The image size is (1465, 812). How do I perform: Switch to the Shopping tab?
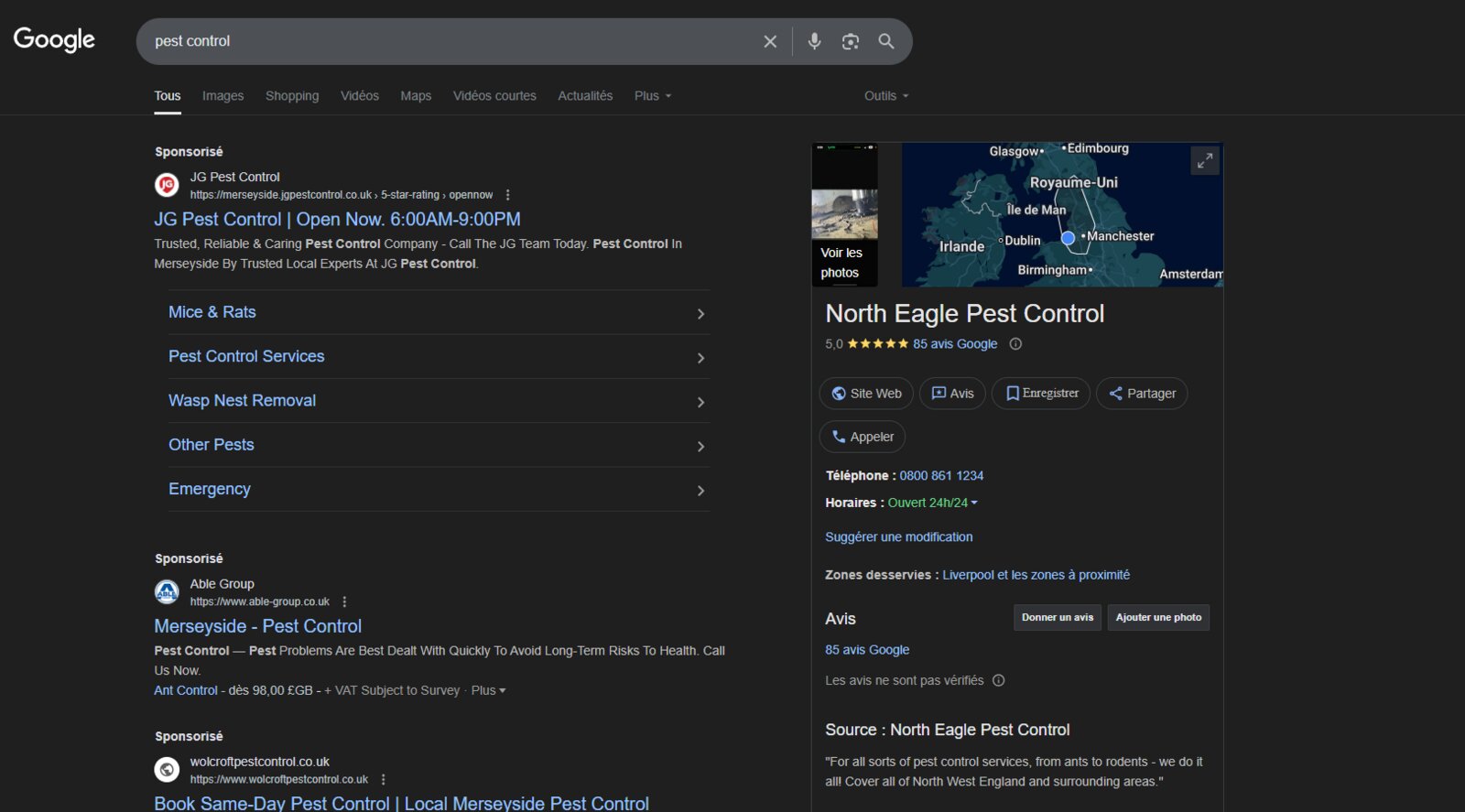coord(292,96)
